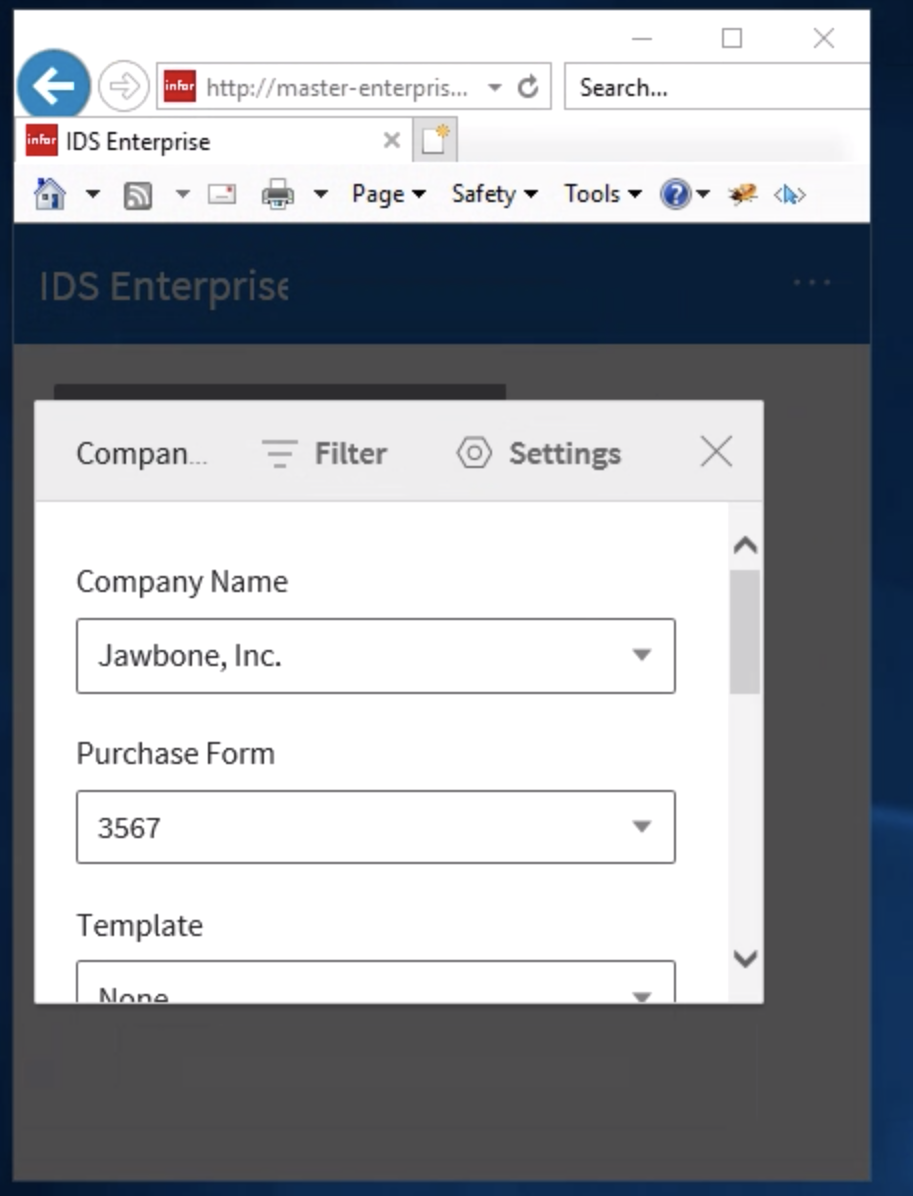Click the browser Forward arrow button
Viewport: 913px width, 1196px height.
point(124,86)
